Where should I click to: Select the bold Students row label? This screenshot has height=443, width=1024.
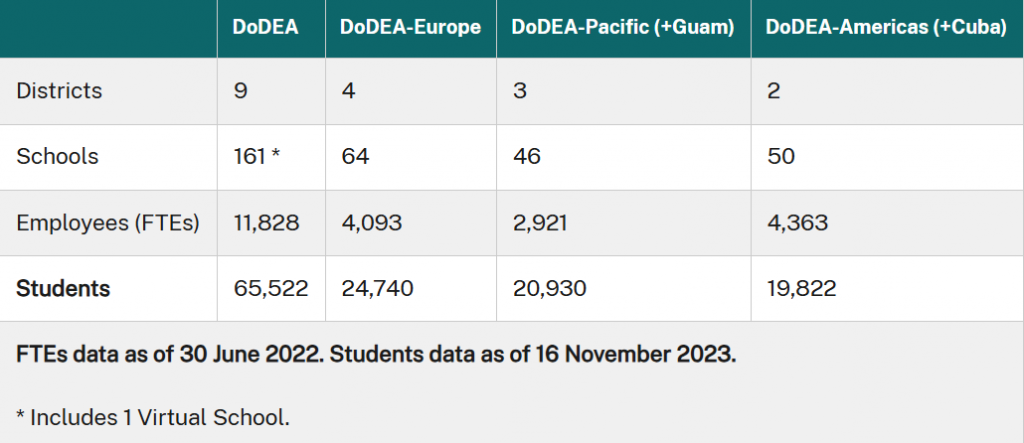[63, 289]
